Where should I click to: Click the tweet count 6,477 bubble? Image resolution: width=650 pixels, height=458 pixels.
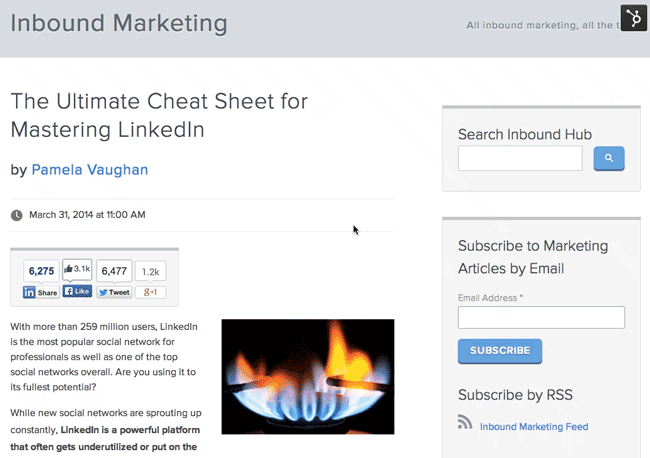coord(114,271)
